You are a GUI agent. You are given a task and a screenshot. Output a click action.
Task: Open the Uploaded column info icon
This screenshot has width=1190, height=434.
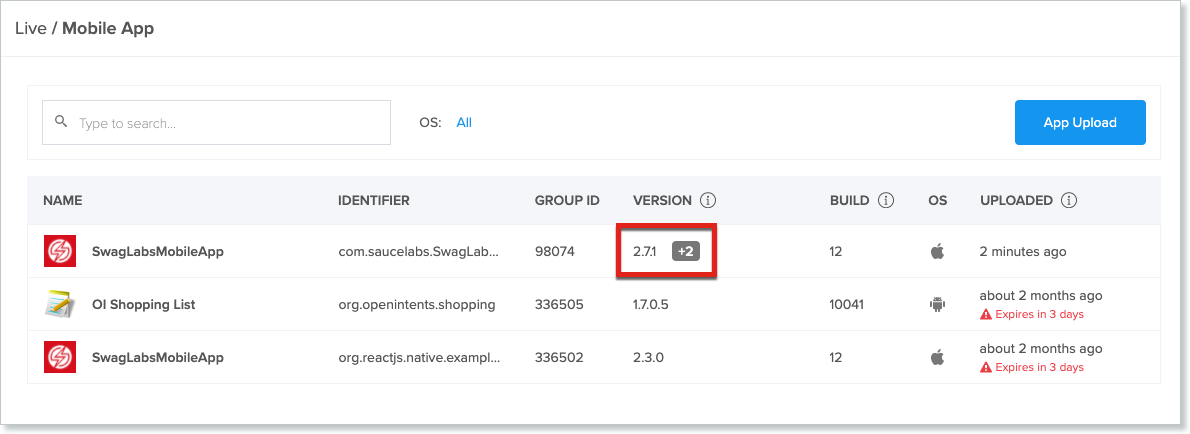1069,200
